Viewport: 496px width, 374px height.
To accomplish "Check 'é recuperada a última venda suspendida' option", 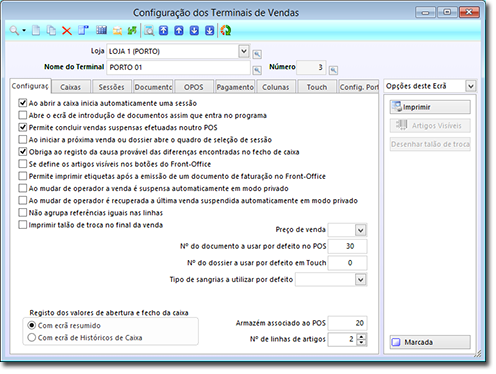I will pos(23,200).
